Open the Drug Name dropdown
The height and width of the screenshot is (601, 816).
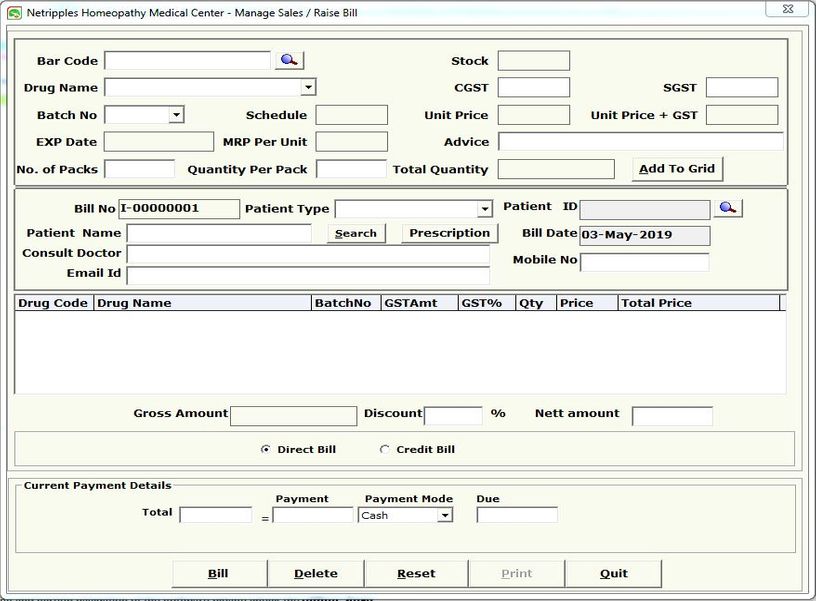point(308,87)
